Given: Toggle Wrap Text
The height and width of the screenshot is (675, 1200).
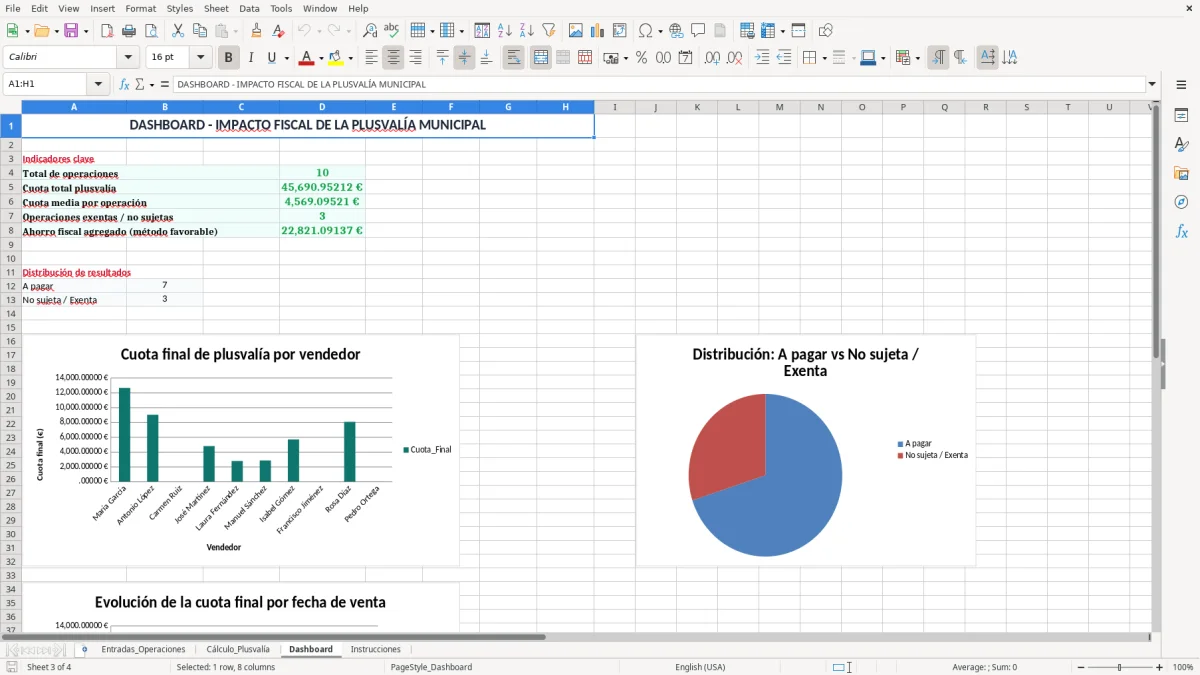Looking at the screenshot, I should pyautogui.click(x=514, y=58).
